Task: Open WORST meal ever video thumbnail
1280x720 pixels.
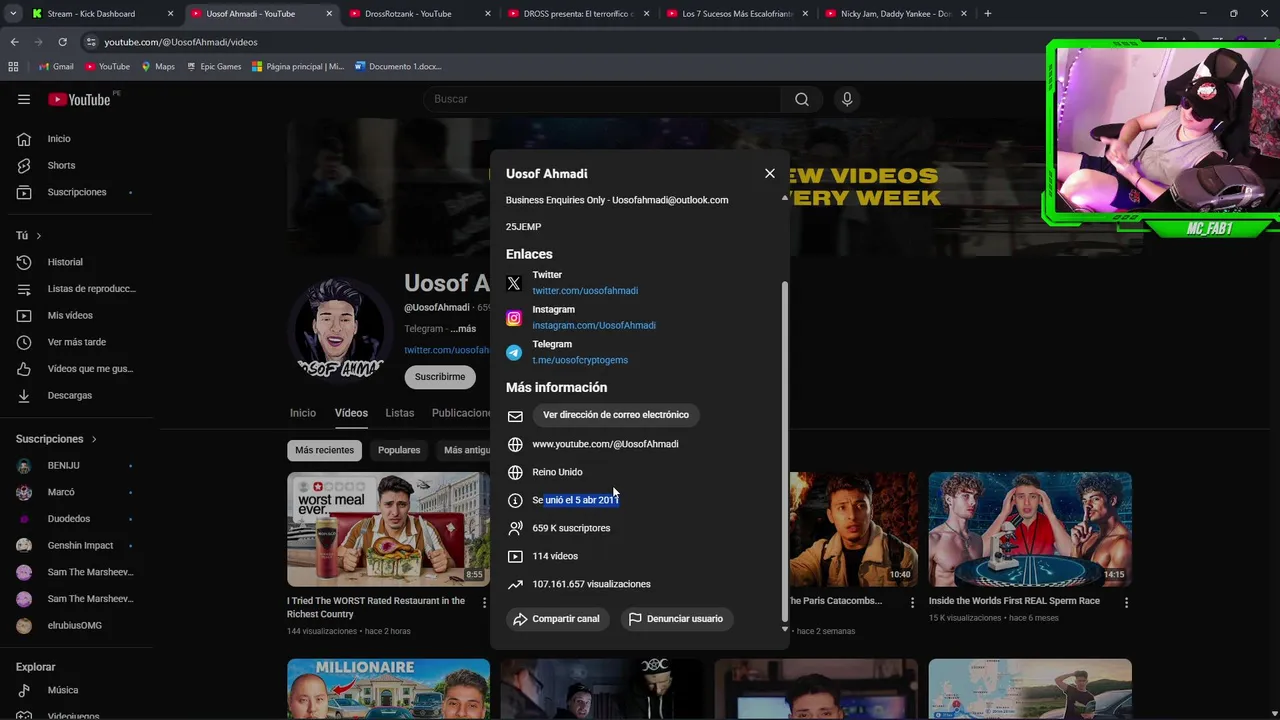Action: coord(388,529)
